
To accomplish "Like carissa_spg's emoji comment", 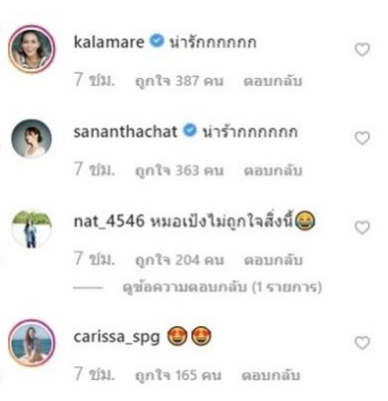I will [x=362, y=343].
